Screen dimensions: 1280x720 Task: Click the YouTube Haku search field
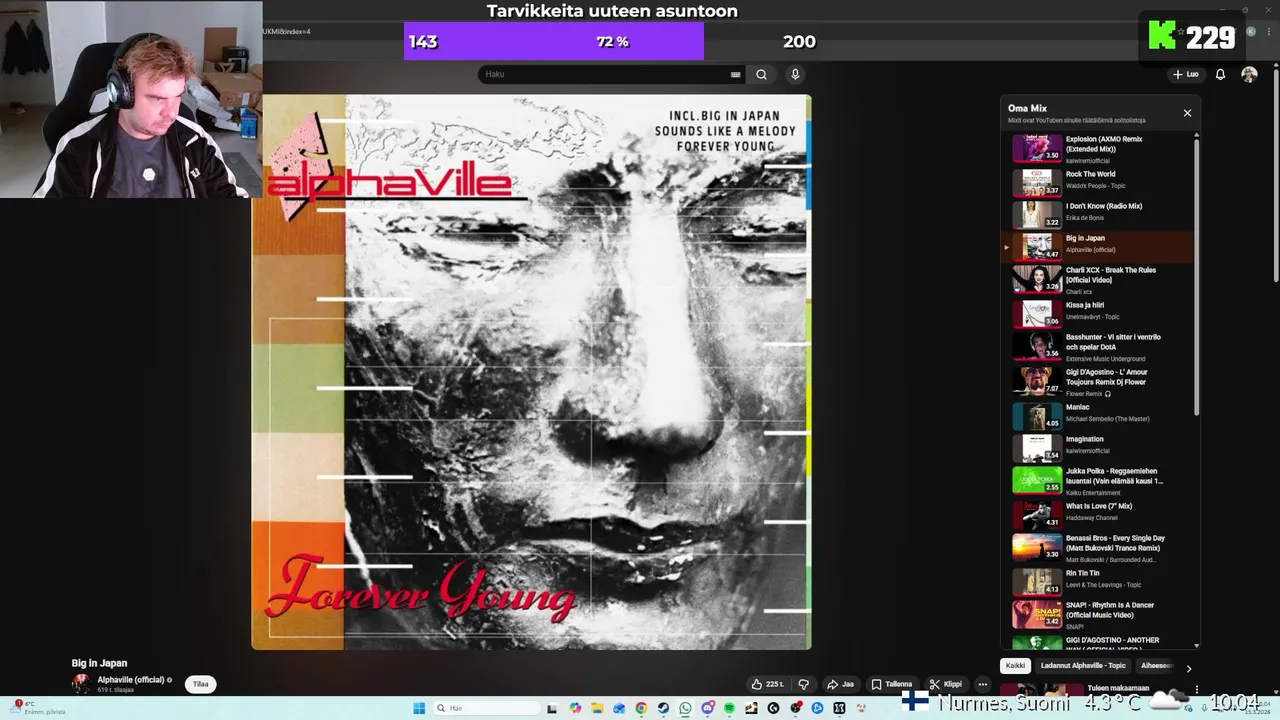click(605, 74)
